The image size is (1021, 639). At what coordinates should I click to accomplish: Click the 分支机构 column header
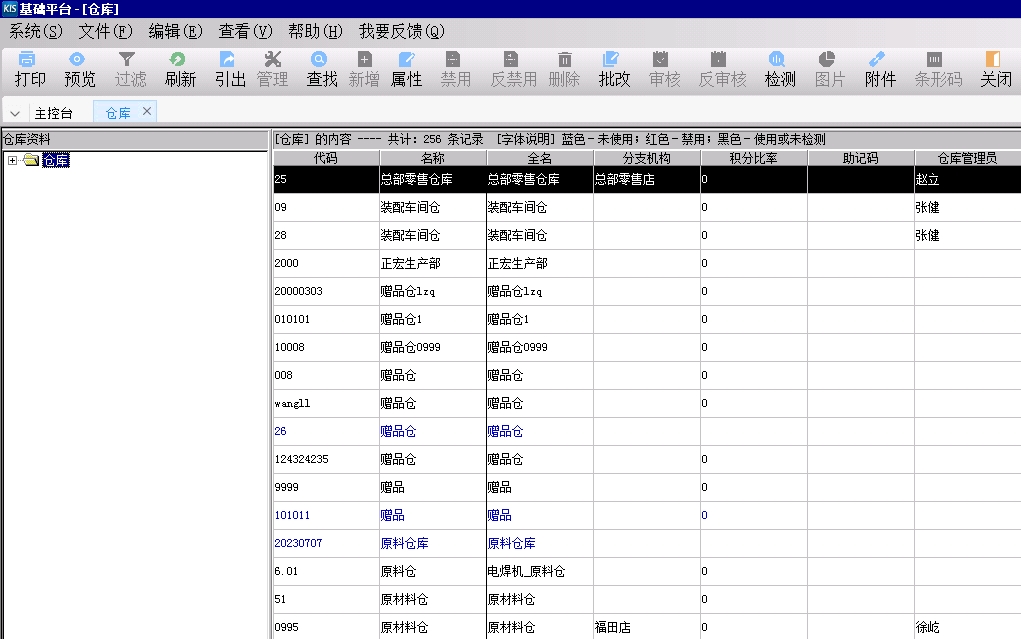coord(647,158)
